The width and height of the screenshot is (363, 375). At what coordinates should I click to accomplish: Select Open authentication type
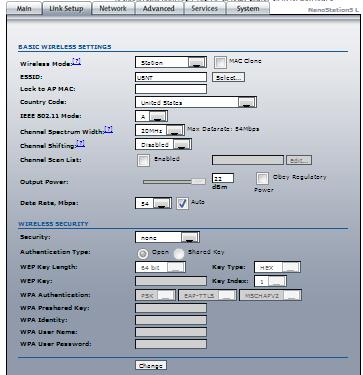coord(143,254)
